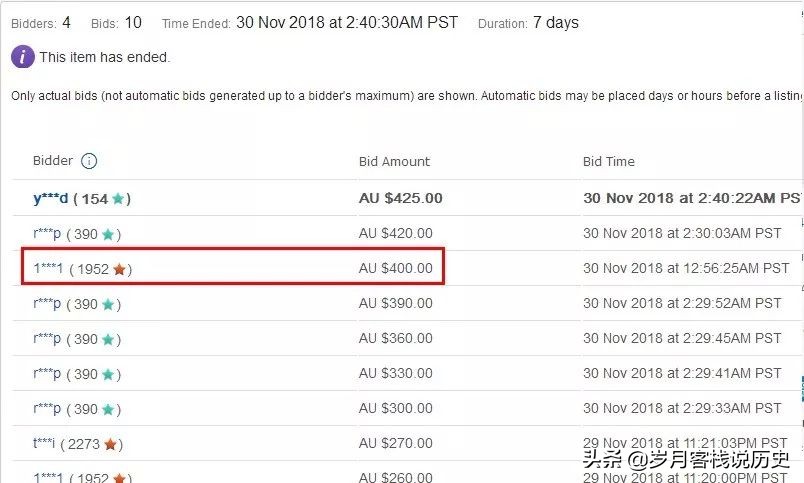
Task: Click the winning bid amount AU $425.00
Action: tap(400, 199)
